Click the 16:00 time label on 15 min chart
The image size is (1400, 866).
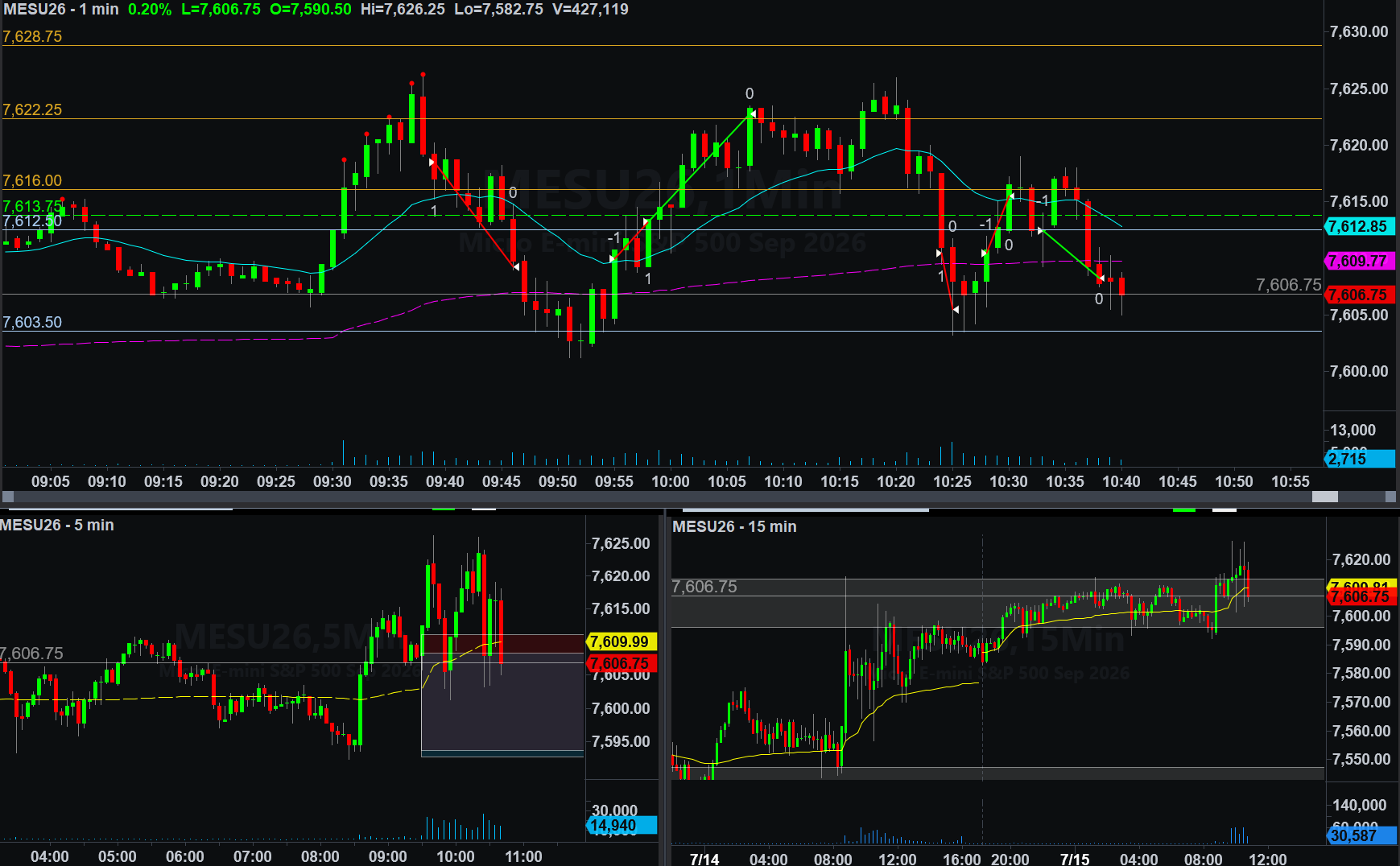click(x=962, y=859)
